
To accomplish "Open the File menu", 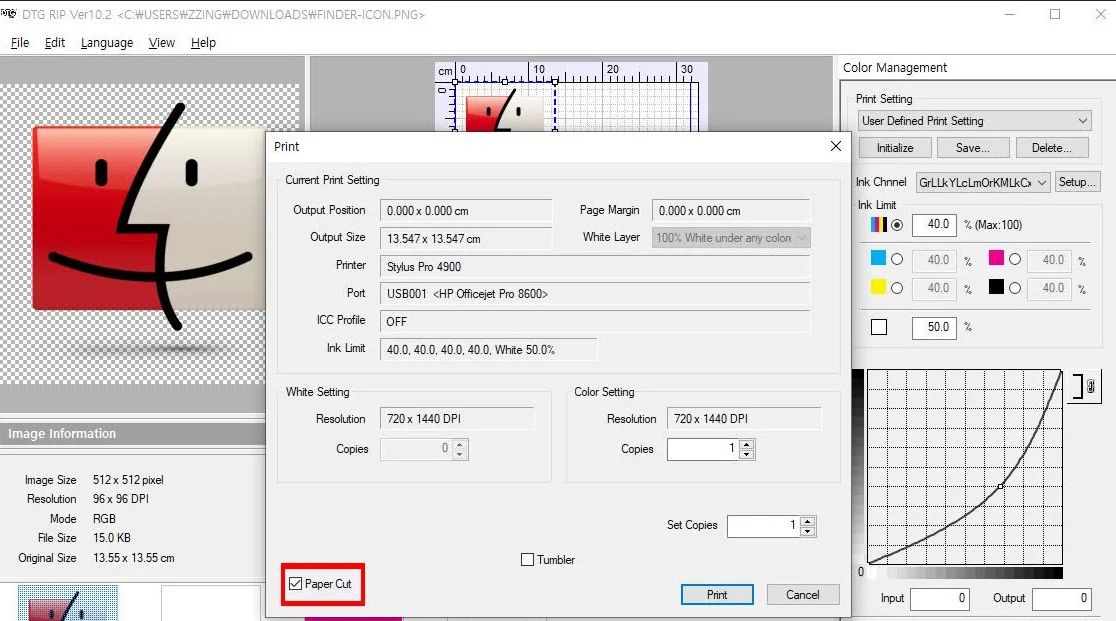I will click(x=20, y=43).
